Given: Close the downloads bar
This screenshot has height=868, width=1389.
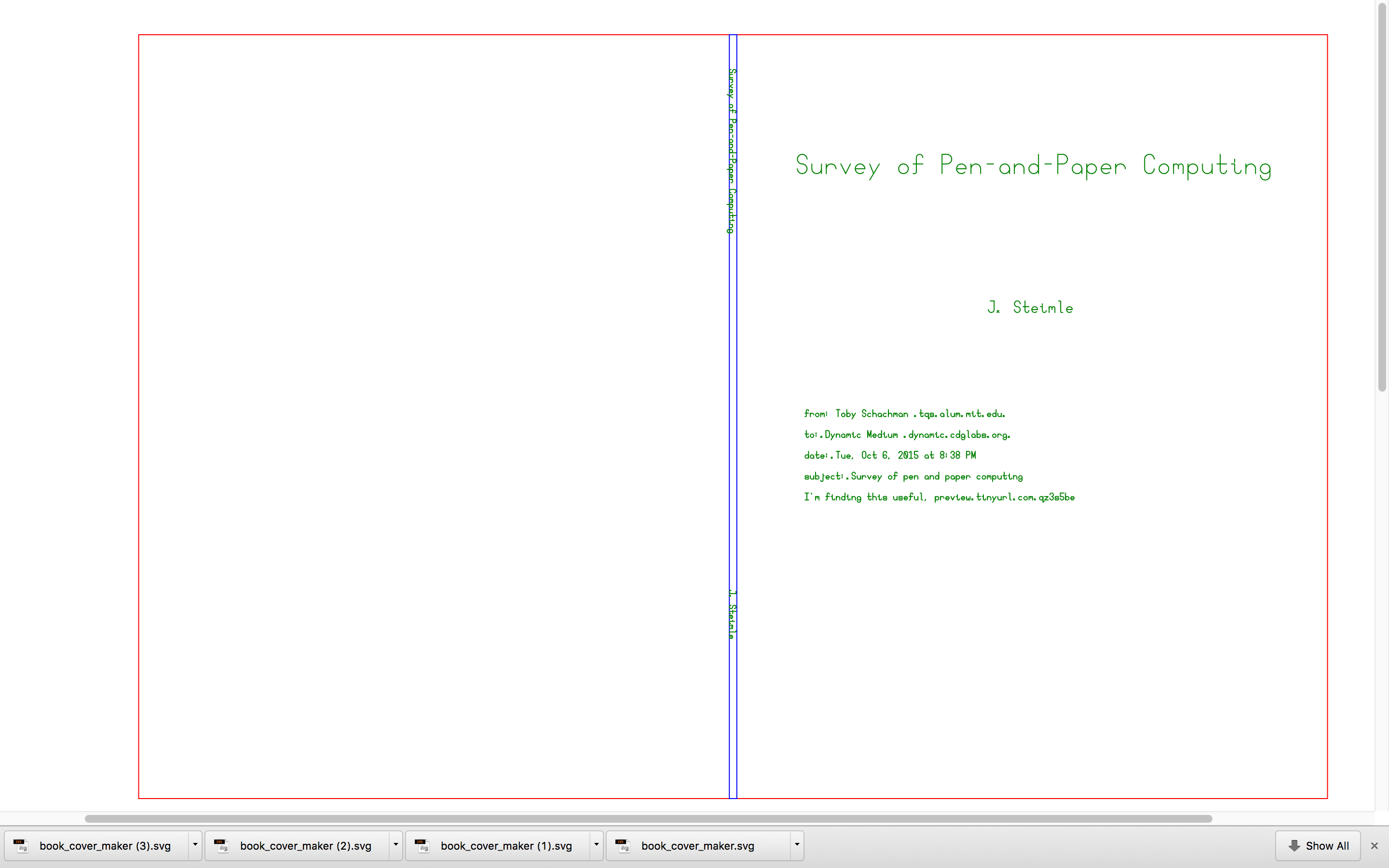Looking at the screenshot, I should click(x=1374, y=846).
